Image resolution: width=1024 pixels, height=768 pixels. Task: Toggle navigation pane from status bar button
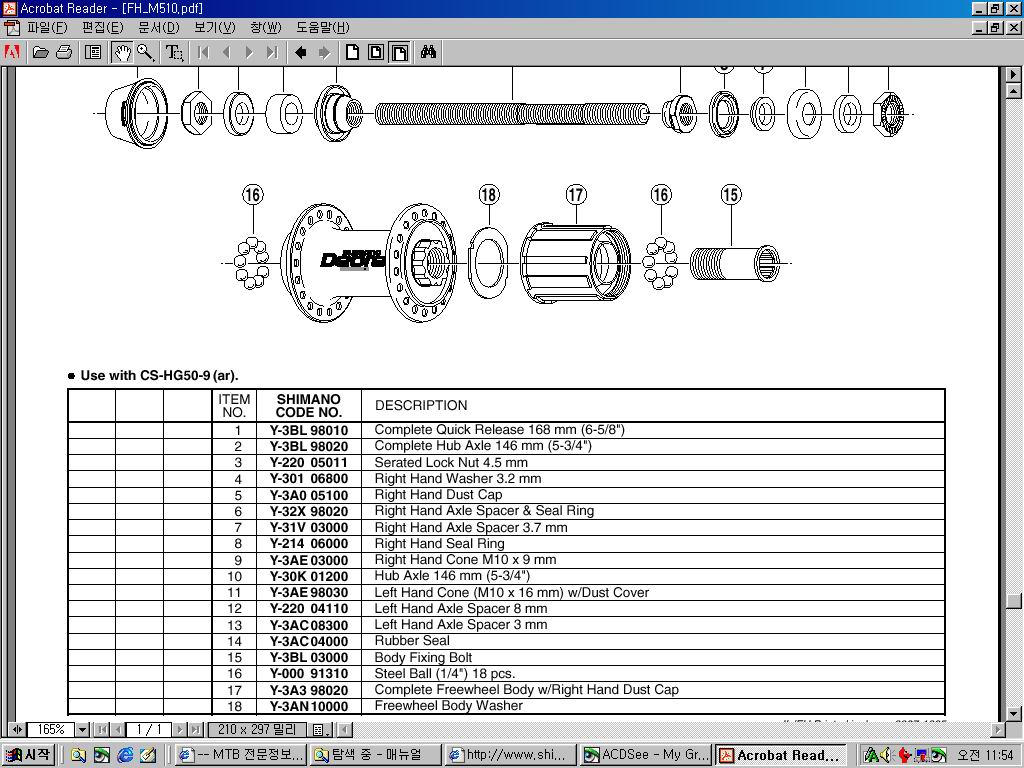[17, 729]
